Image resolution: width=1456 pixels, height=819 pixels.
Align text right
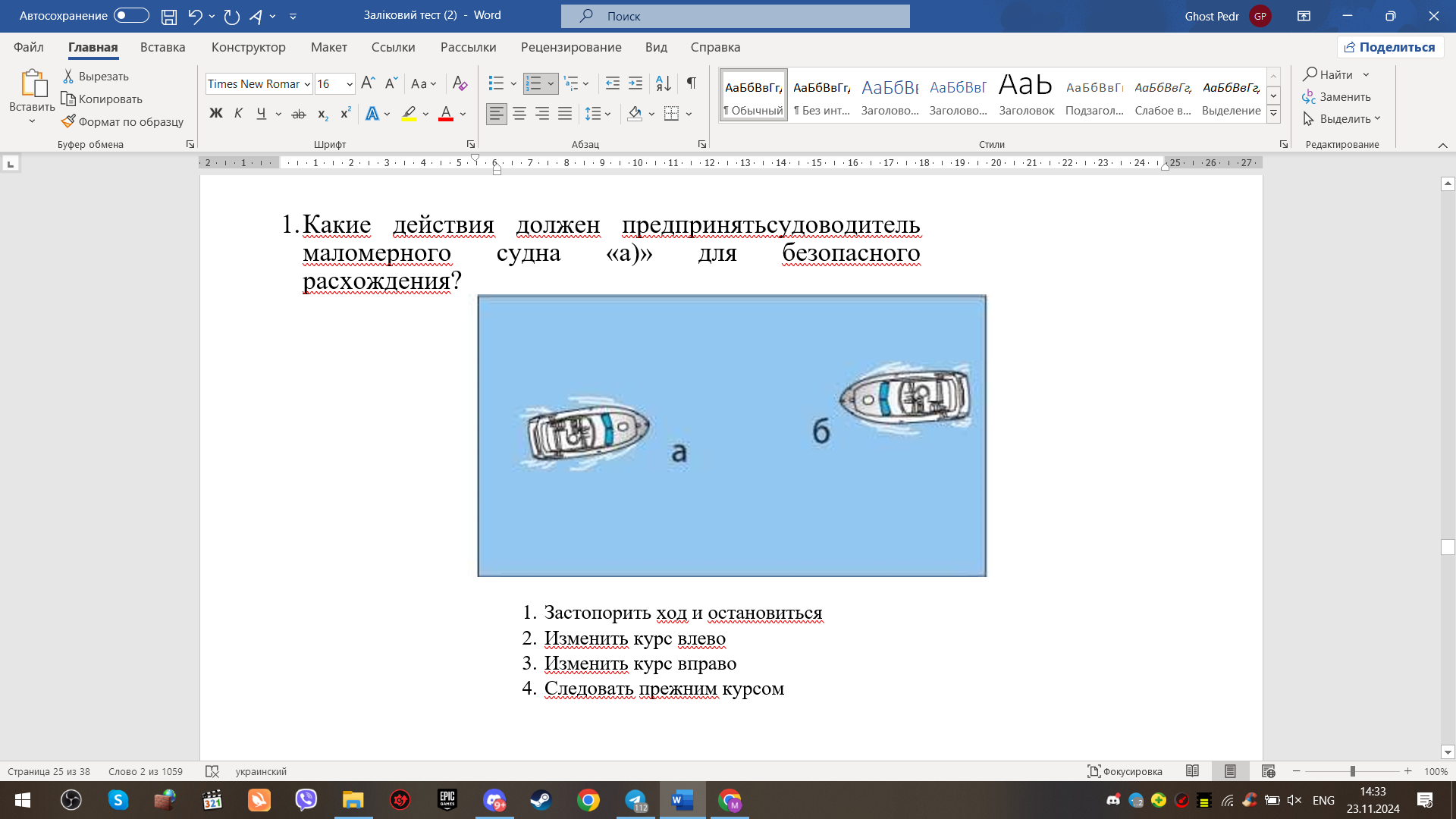(x=542, y=114)
